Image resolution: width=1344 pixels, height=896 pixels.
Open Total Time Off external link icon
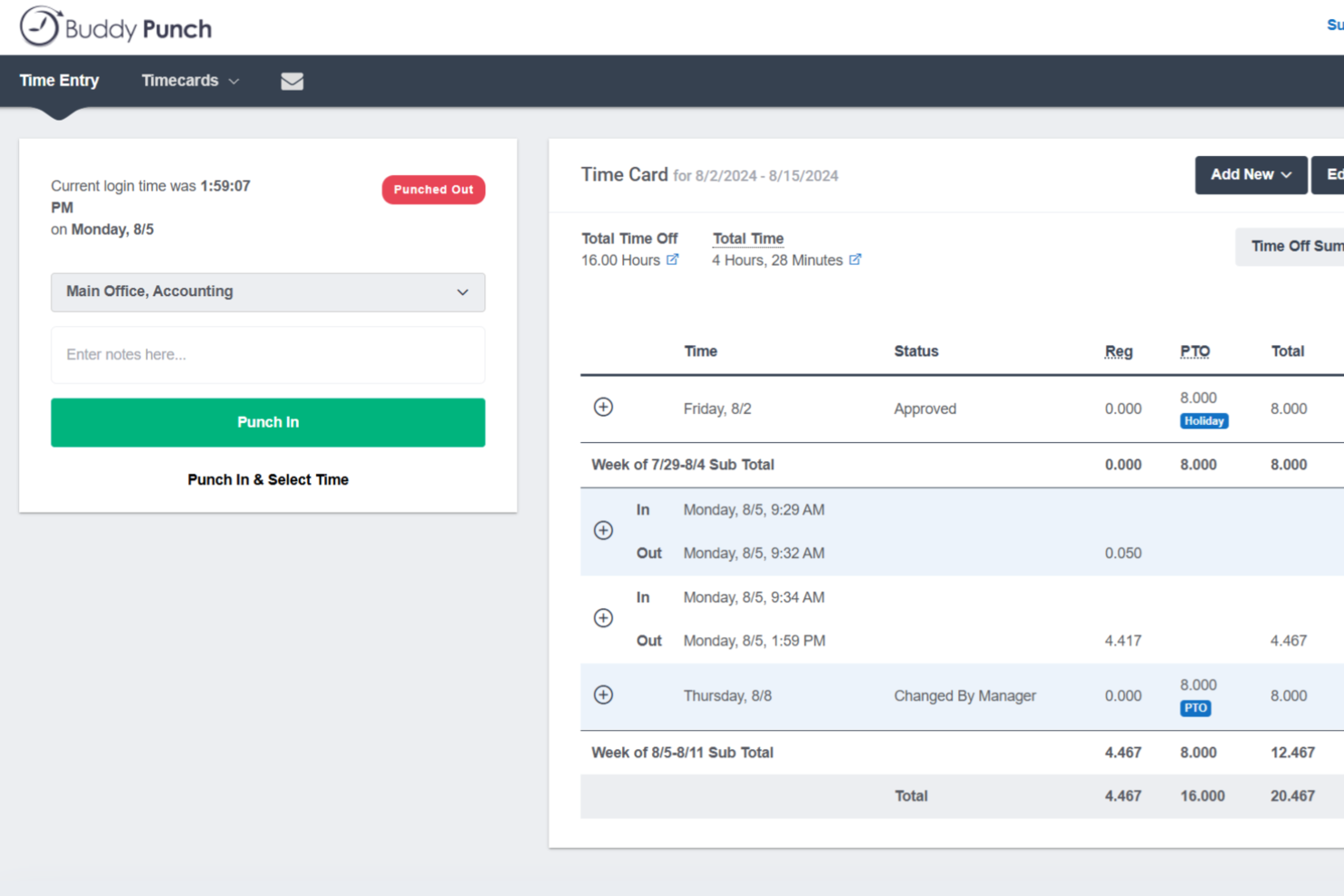[x=672, y=260]
